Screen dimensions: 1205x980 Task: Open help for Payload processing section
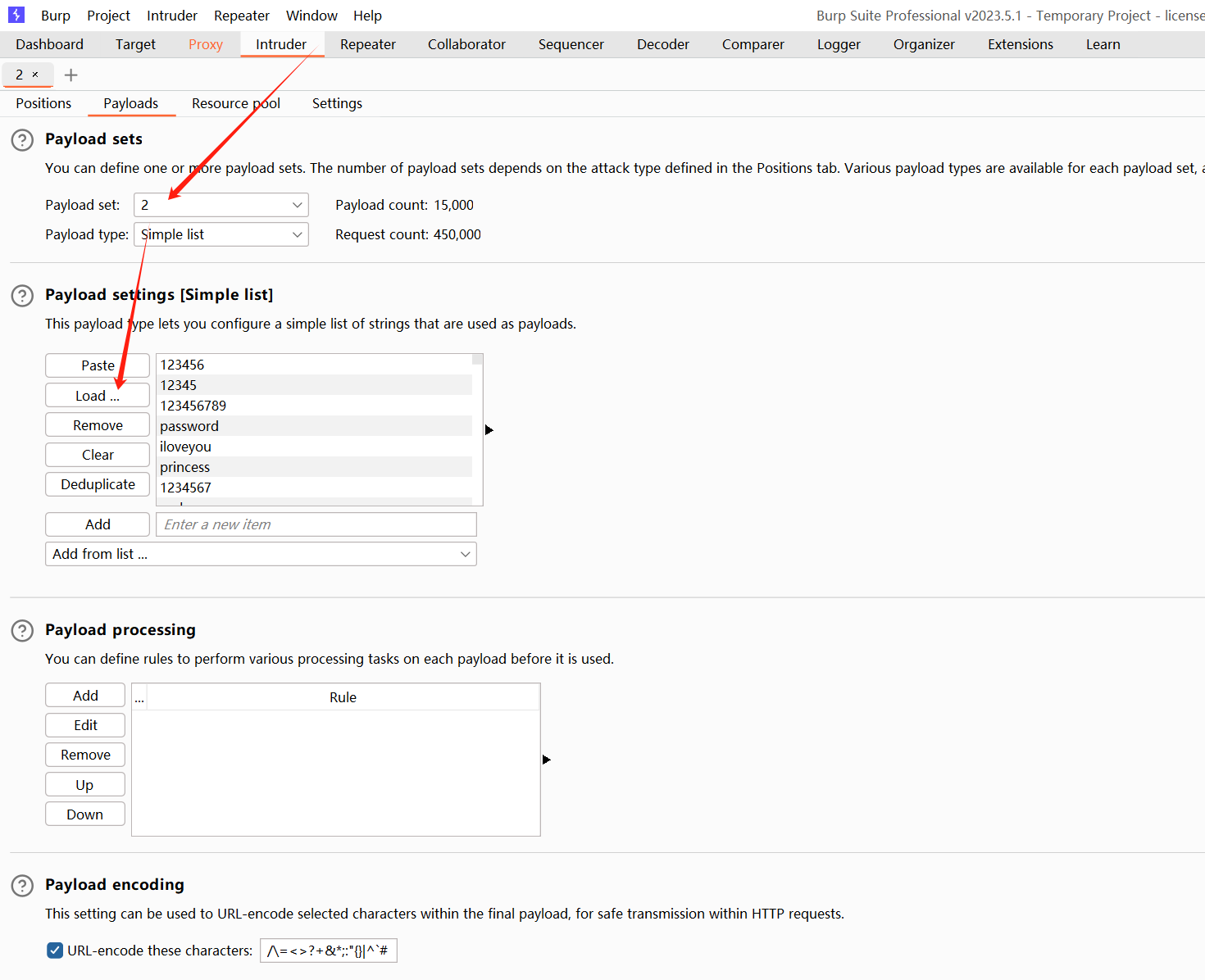pos(22,631)
